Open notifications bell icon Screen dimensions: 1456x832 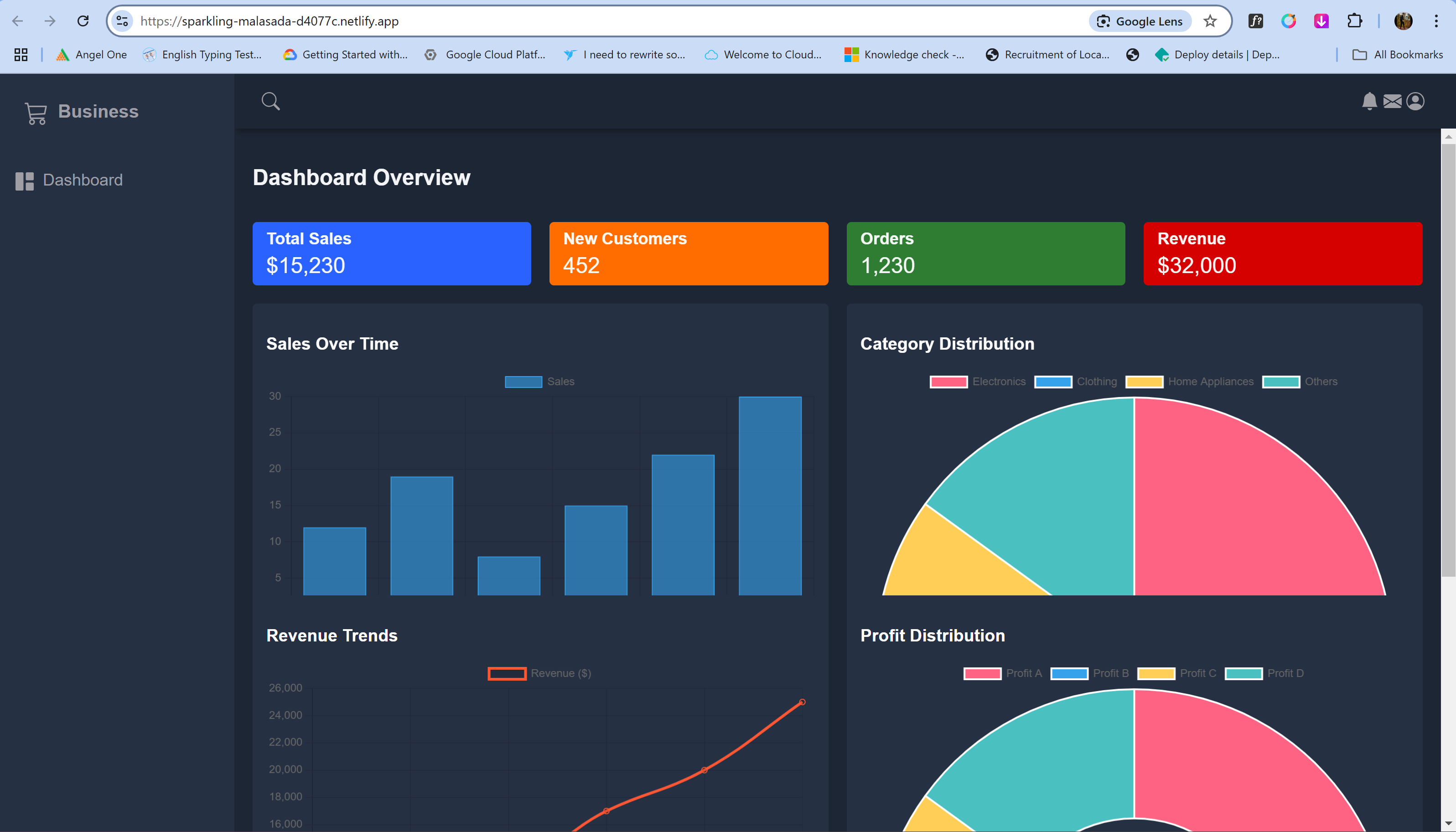tap(1369, 101)
